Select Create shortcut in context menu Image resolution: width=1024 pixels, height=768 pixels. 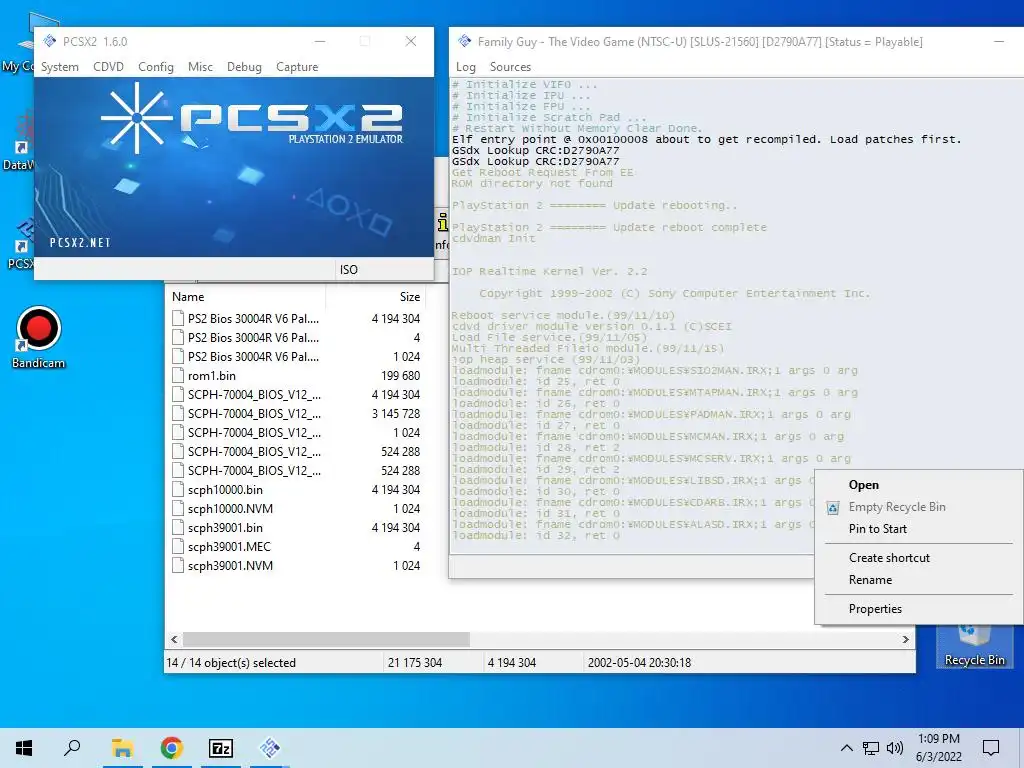tap(889, 558)
